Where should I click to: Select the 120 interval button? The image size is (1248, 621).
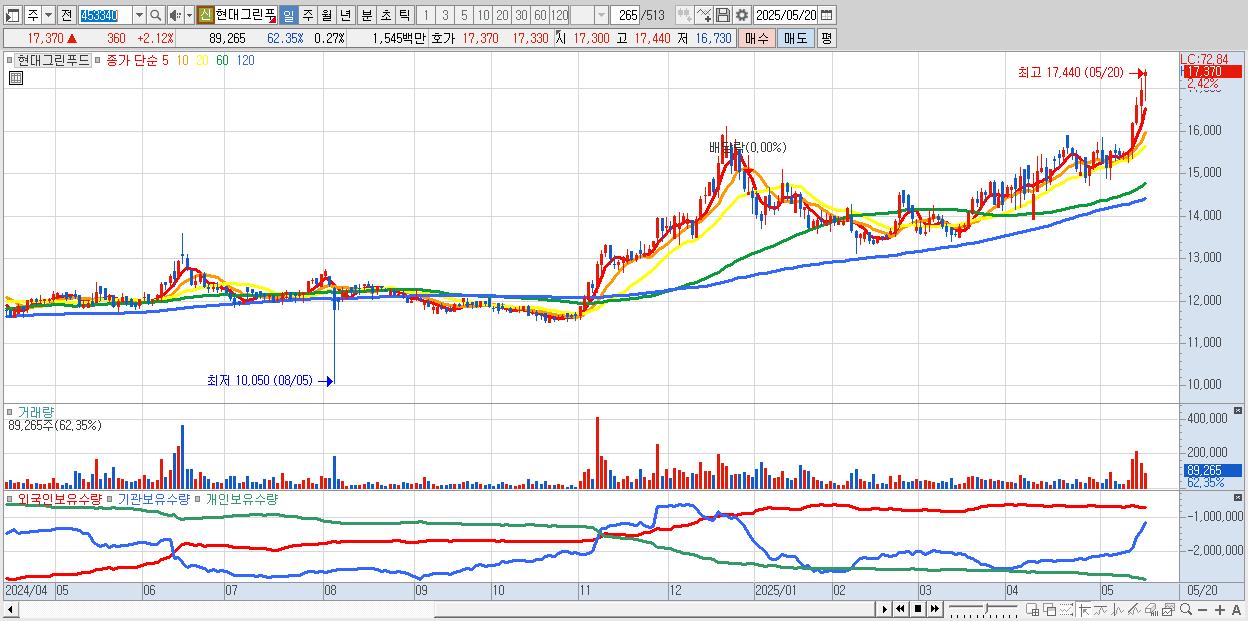tap(559, 15)
